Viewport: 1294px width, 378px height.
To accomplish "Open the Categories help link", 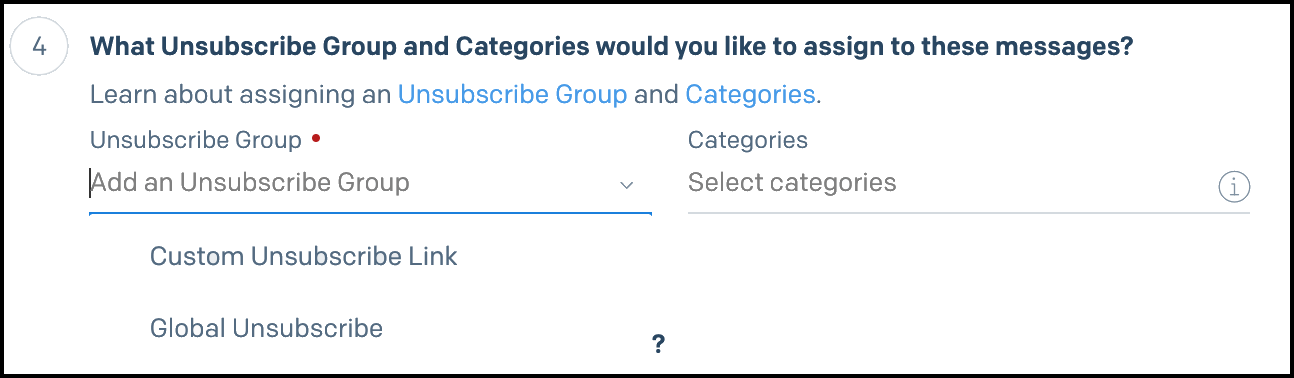I will coord(750,95).
